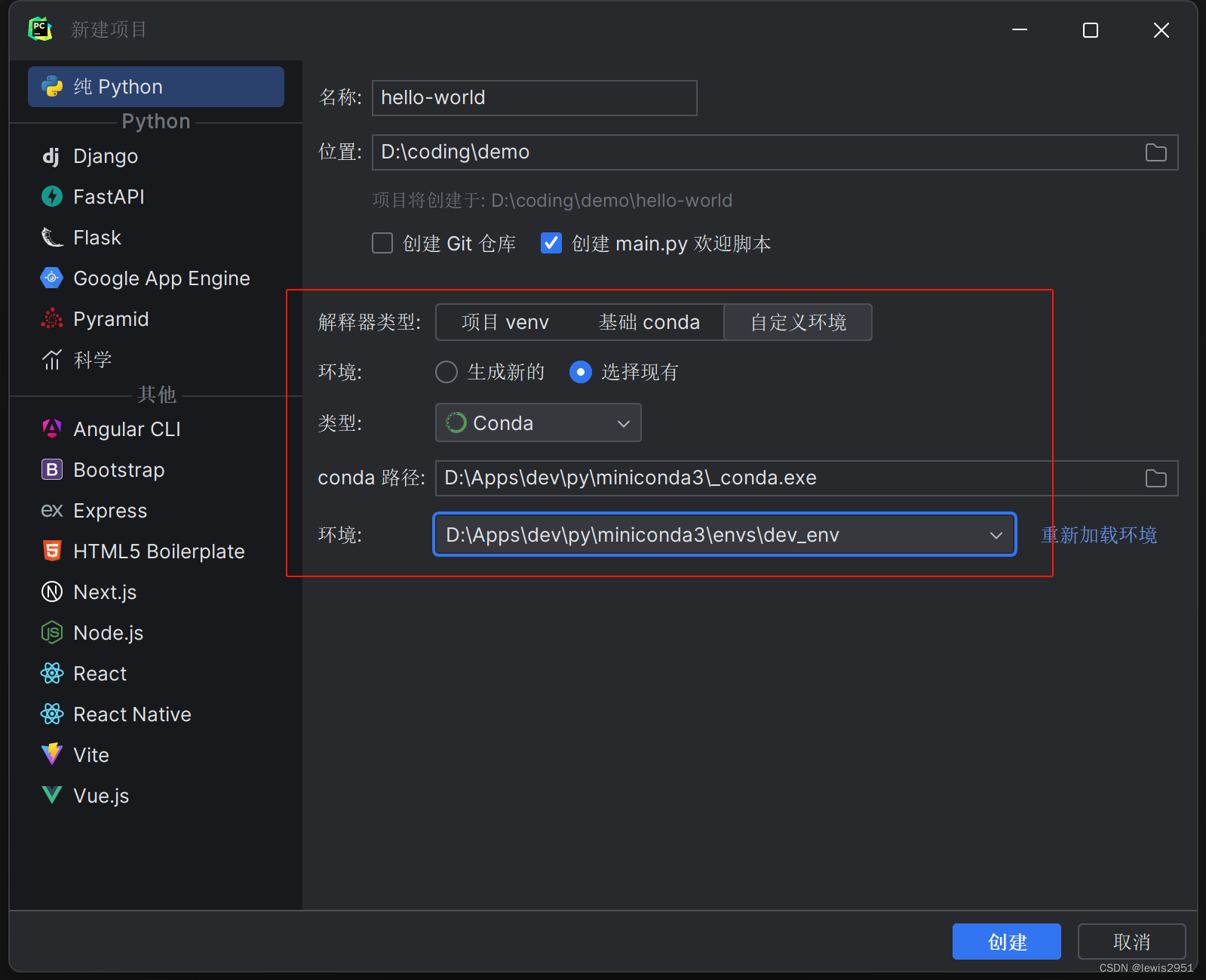Click the HTML5 Boilerplate shield icon
Image resolution: width=1206 pixels, height=980 pixels.
pyautogui.click(x=51, y=551)
